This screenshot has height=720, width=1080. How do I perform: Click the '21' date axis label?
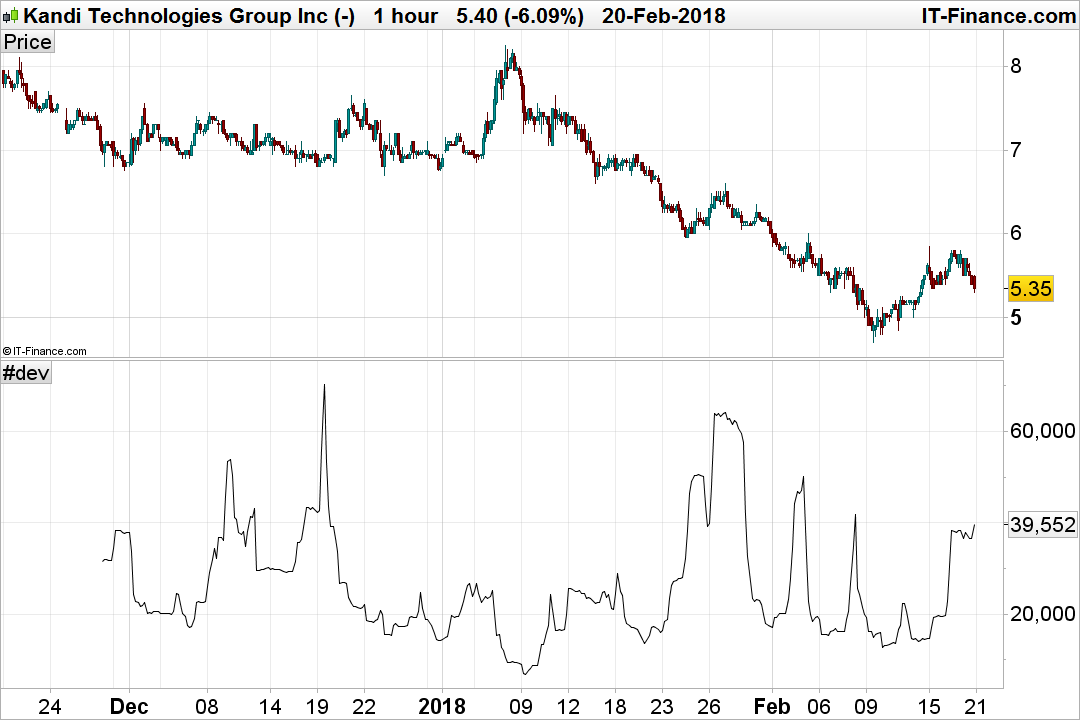coord(976,706)
